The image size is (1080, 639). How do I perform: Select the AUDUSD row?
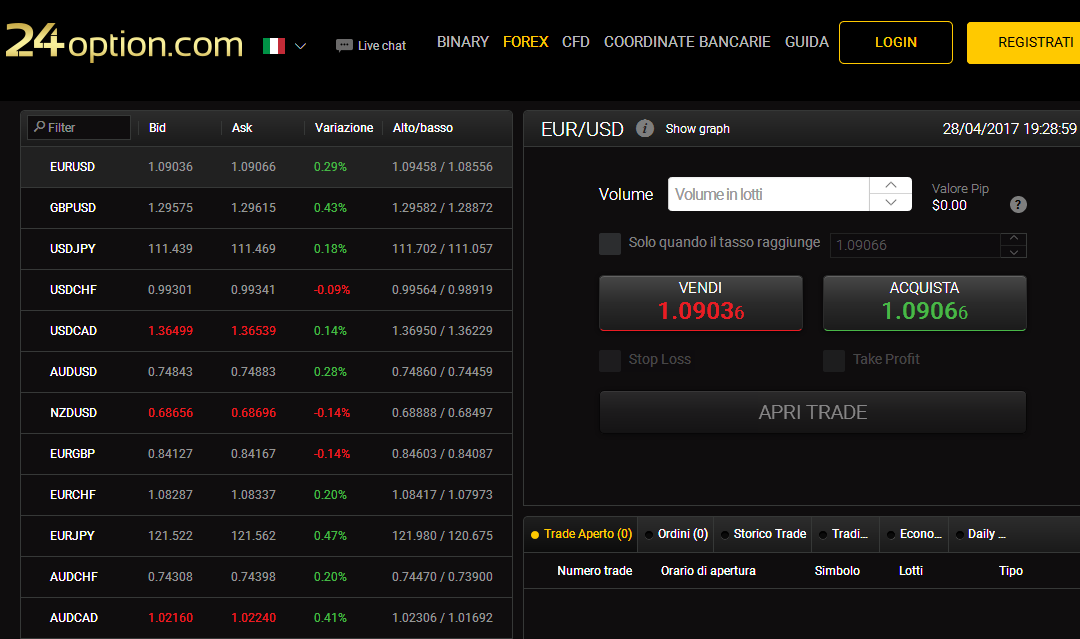point(267,372)
